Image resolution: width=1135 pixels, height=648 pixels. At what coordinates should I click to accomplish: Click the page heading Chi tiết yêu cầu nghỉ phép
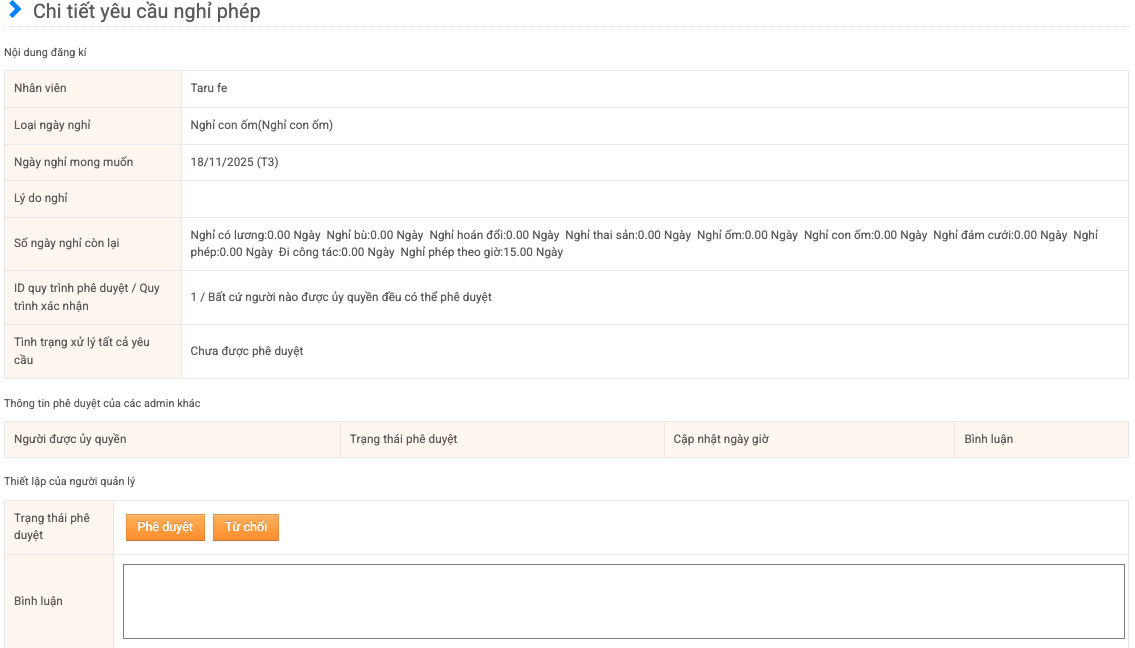pos(146,12)
